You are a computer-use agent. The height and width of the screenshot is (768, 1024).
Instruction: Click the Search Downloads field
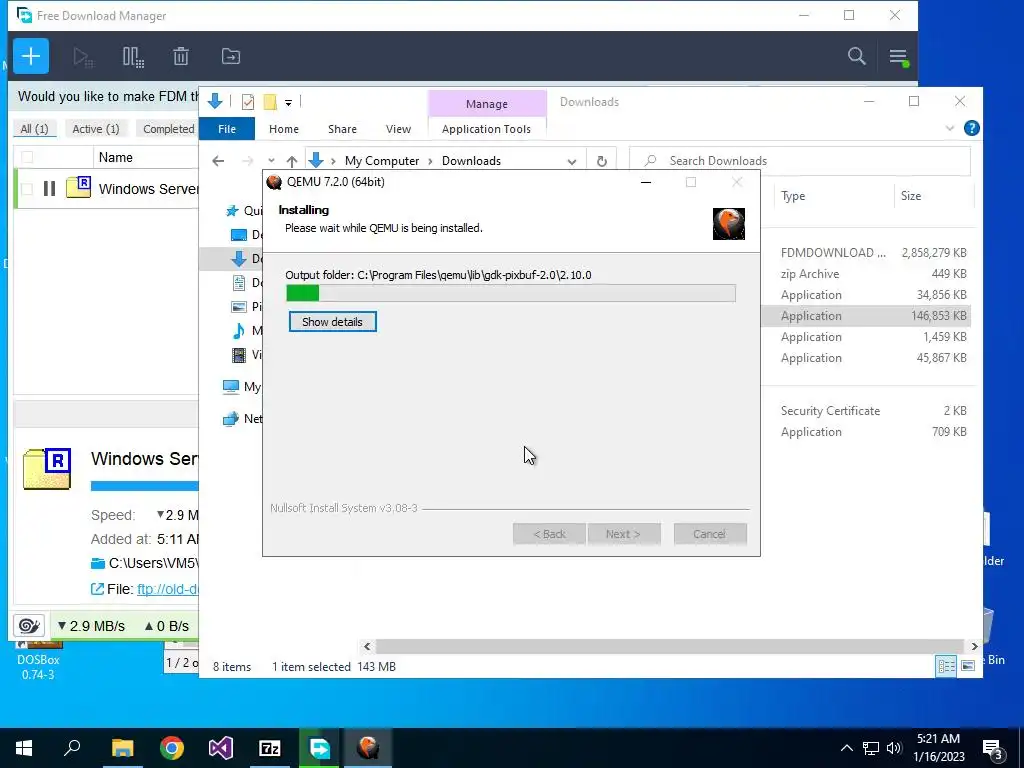click(x=799, y=161)
